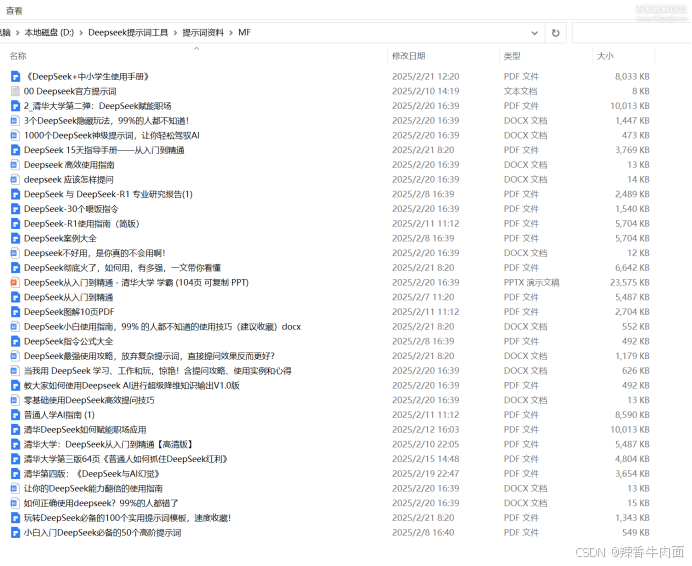This screenshot has height=566, width=692.
Task: Select file 清华大学：DeepSeek从入门到精通【高清版】
Action: (x=109, y=445)
